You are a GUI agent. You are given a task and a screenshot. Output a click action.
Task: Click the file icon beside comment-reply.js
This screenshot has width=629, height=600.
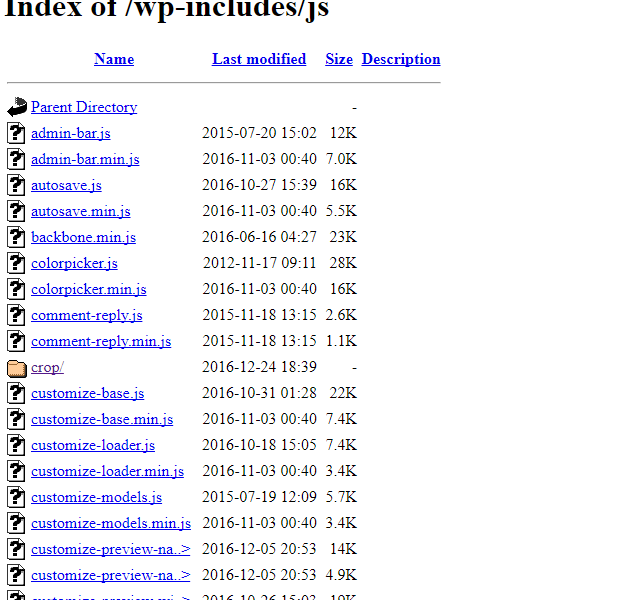16,315
